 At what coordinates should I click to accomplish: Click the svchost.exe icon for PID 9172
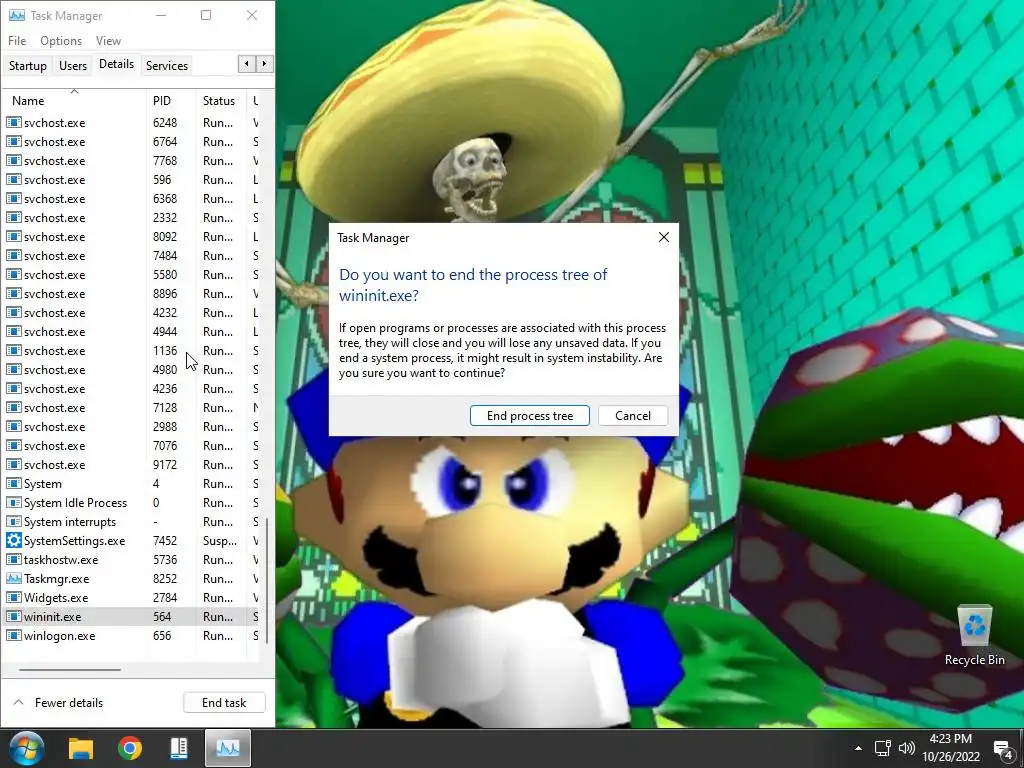[x=13, y=465]
